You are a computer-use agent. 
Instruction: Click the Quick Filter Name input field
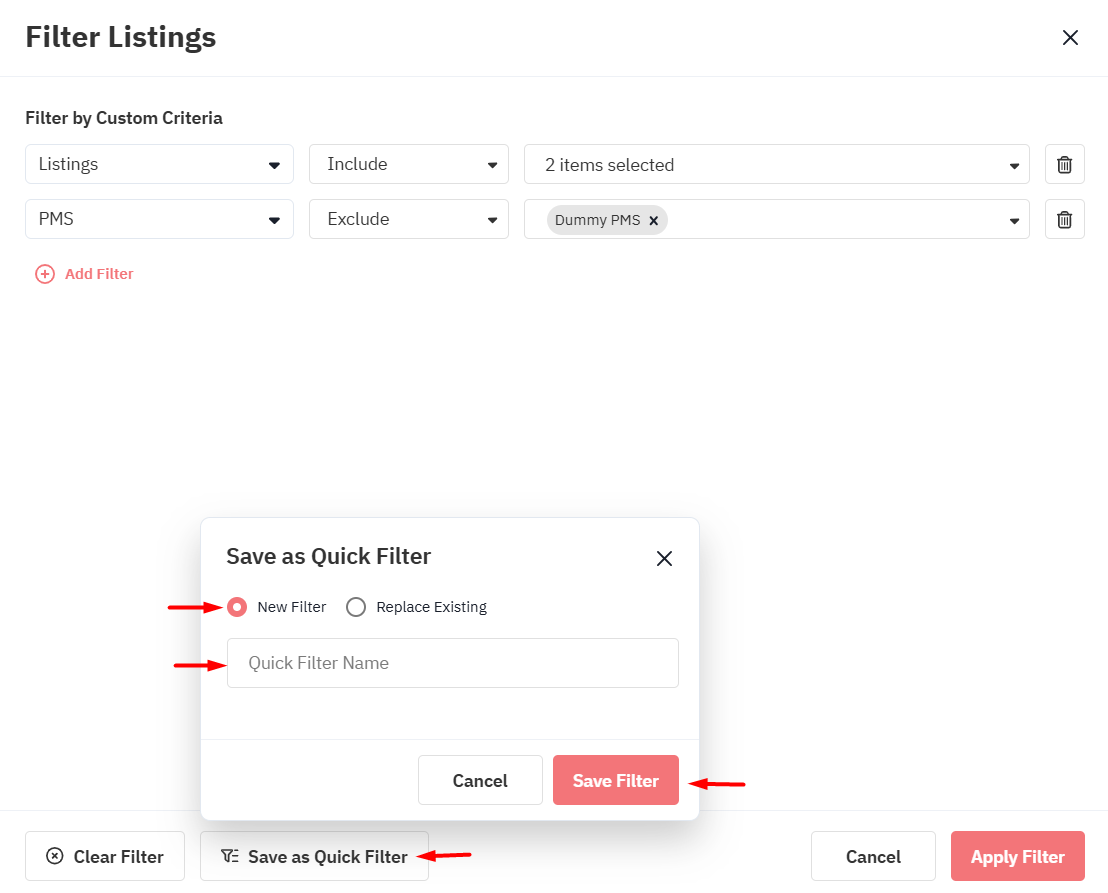[452, 663]
